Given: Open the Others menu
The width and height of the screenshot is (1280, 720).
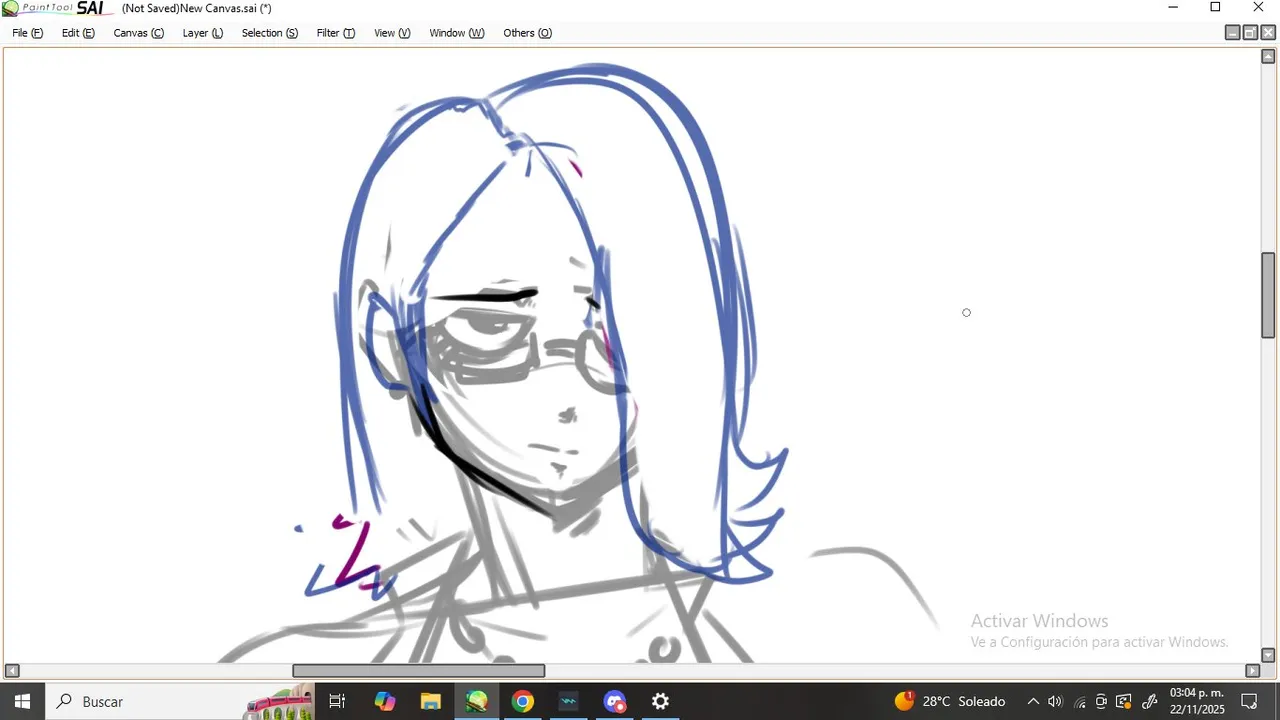Looking at the screenshot, I should pyautogui.click(x=527, y=33).
